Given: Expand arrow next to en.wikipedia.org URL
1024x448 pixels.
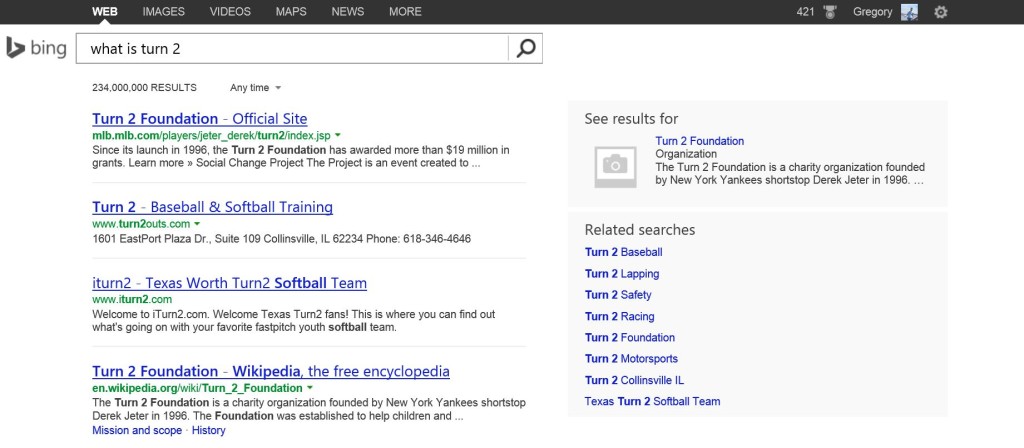Looking at the screenshot, I should coord(310,388).
